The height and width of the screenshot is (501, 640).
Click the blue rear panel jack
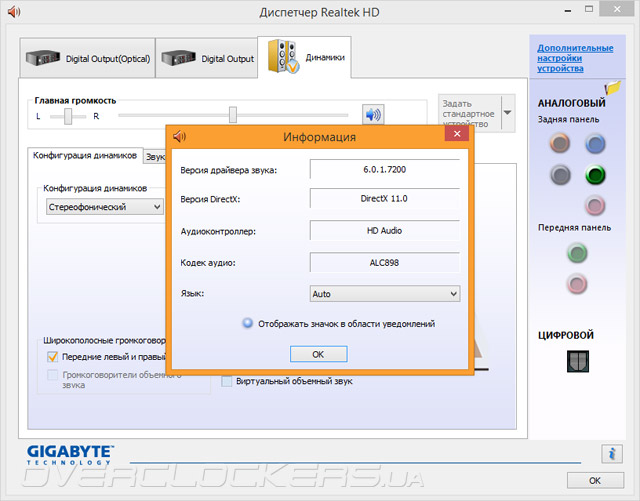point(595,143)
